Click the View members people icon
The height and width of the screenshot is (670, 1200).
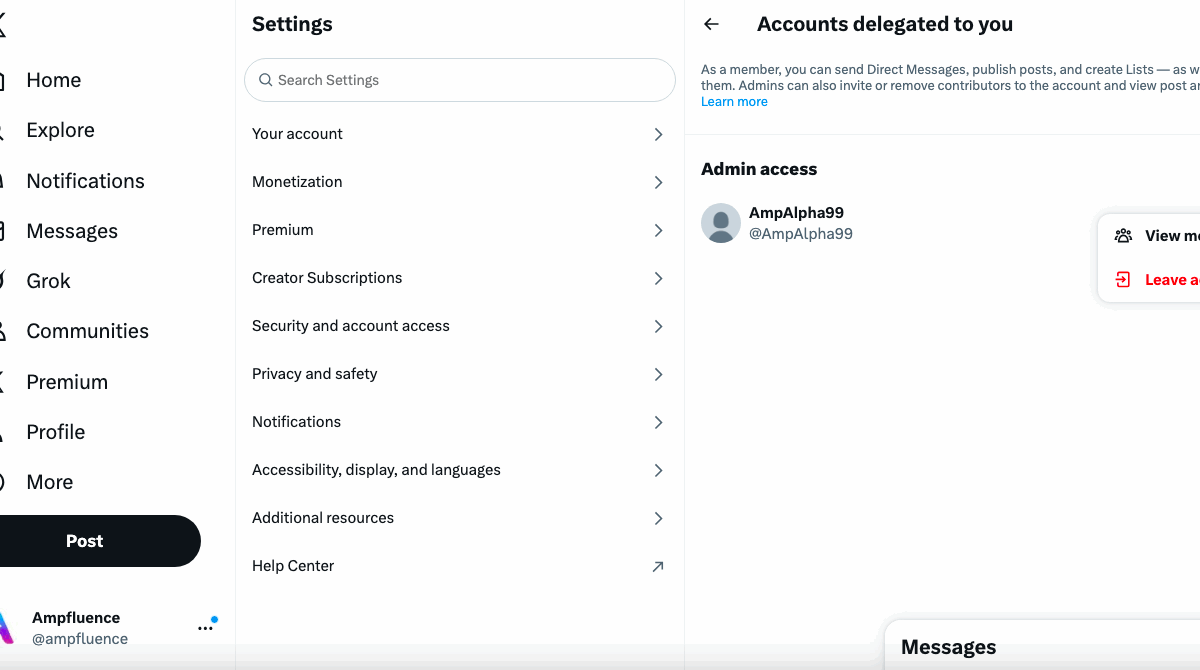(x=1123, y=236)
